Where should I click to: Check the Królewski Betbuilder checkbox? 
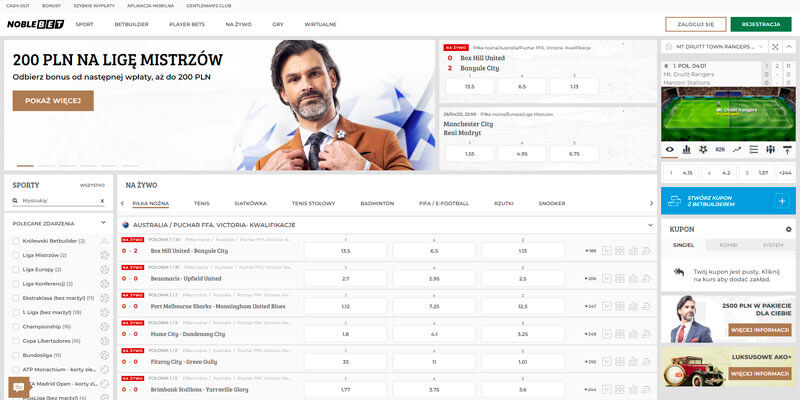16,241
